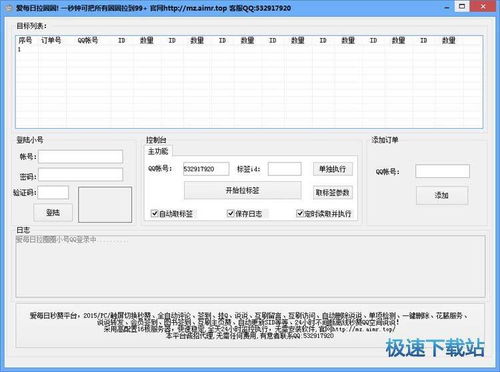
Task: Click the QQ帐号 field containing 532917920
Action: (x=206, y=169)
